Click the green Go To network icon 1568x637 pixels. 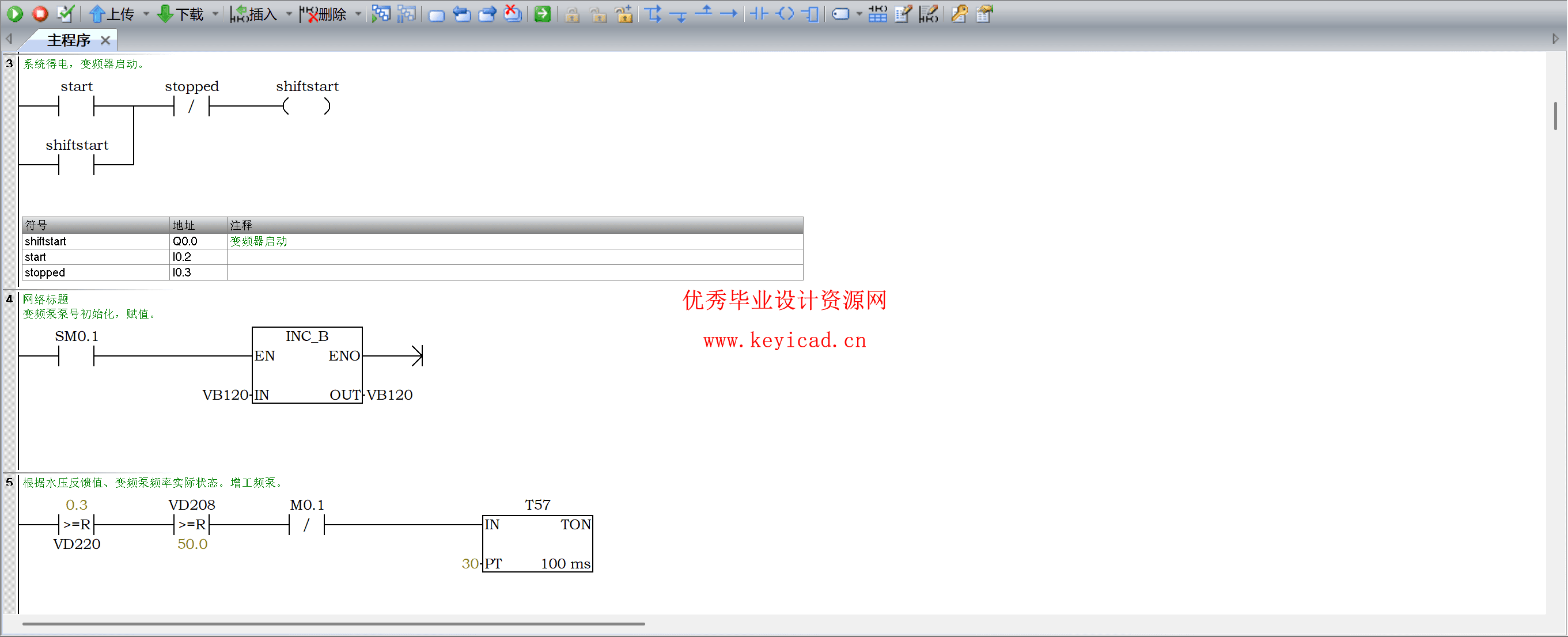coord(542,13)
